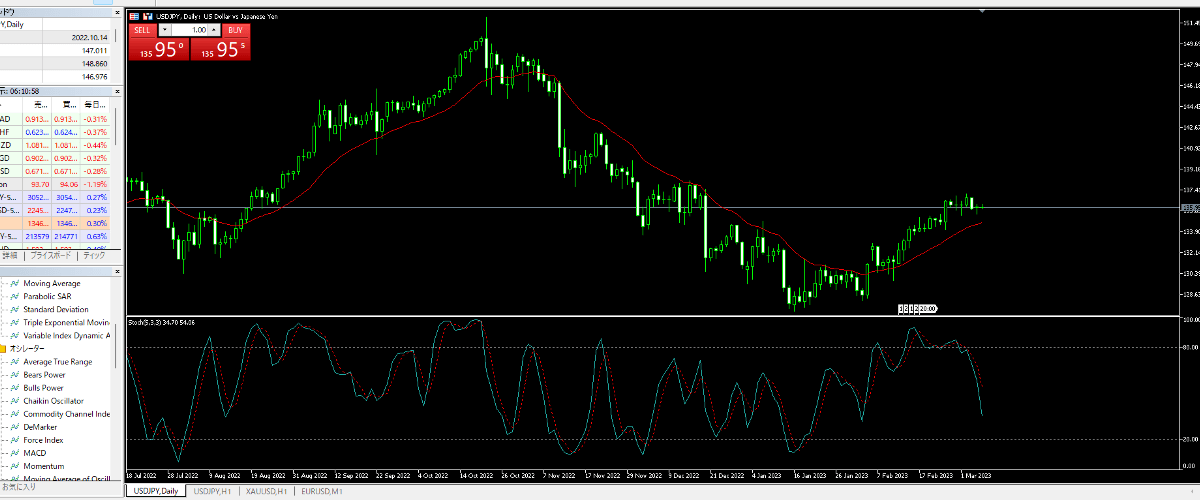Select Chaikin Oscillator in the indicator tree
This screenshot has height=500, width=1200.
pos(53,401)
